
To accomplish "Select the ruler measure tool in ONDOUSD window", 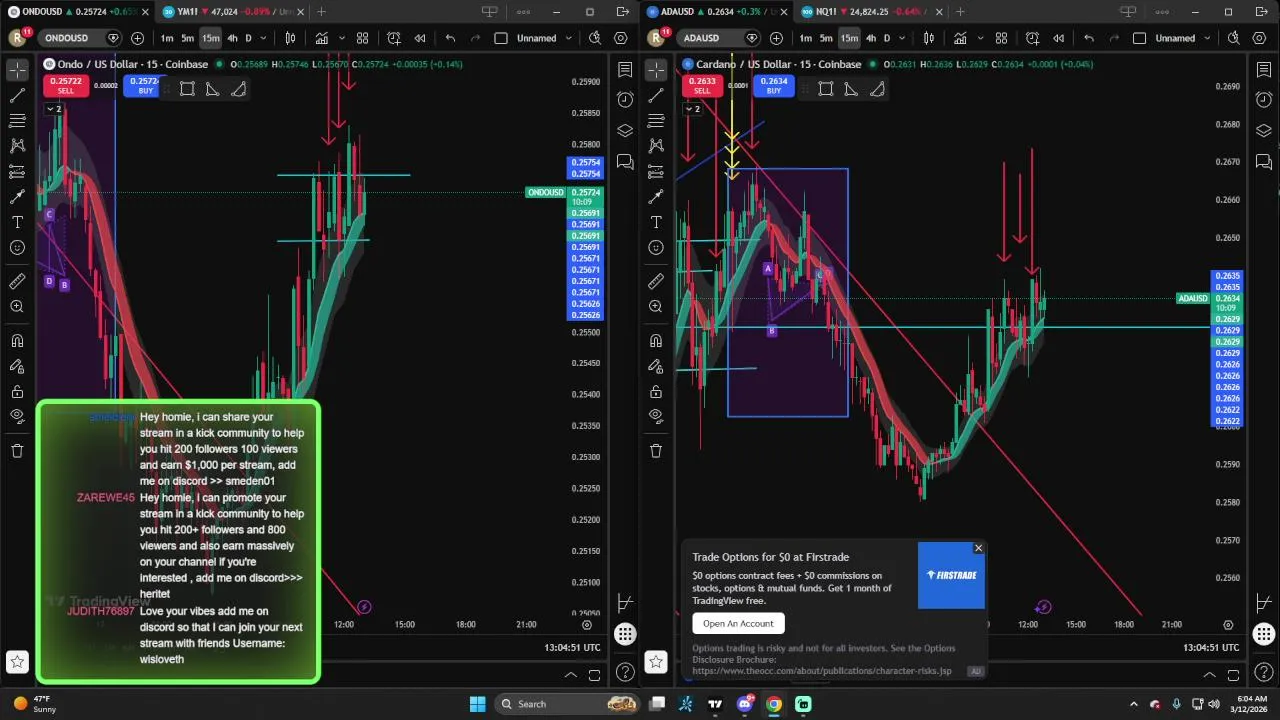I will pos(17,281).
